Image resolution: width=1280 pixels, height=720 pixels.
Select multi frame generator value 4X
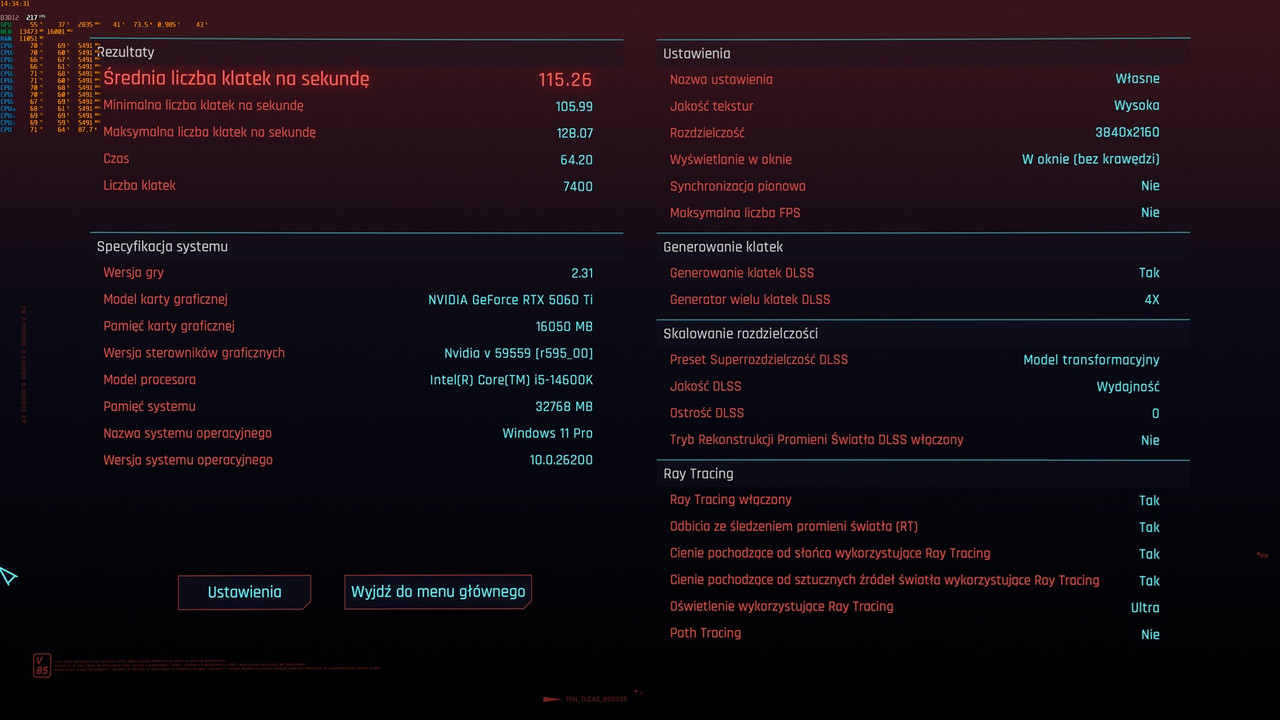tap(1152, 300)
